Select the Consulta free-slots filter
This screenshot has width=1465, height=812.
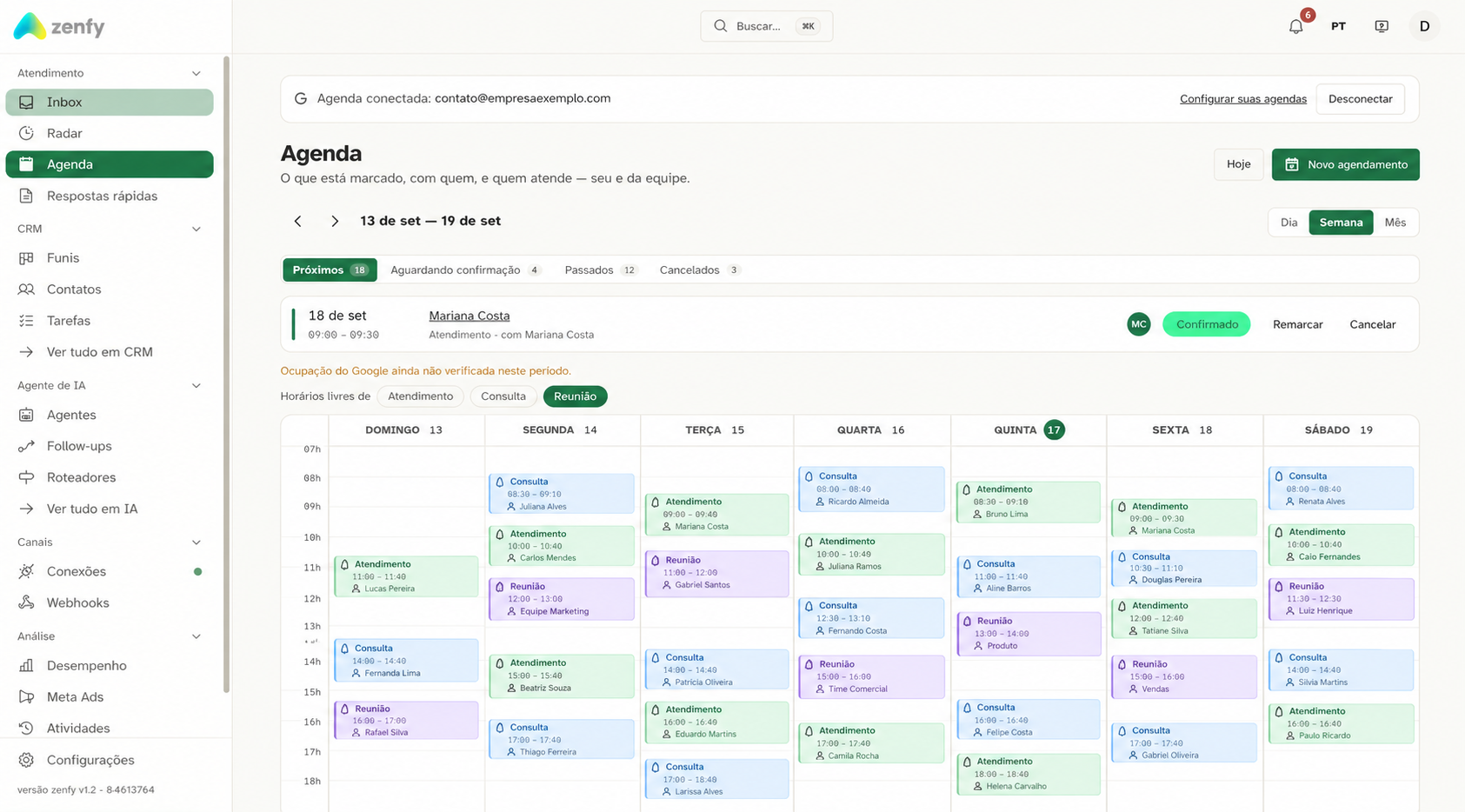tap(503, 396)
